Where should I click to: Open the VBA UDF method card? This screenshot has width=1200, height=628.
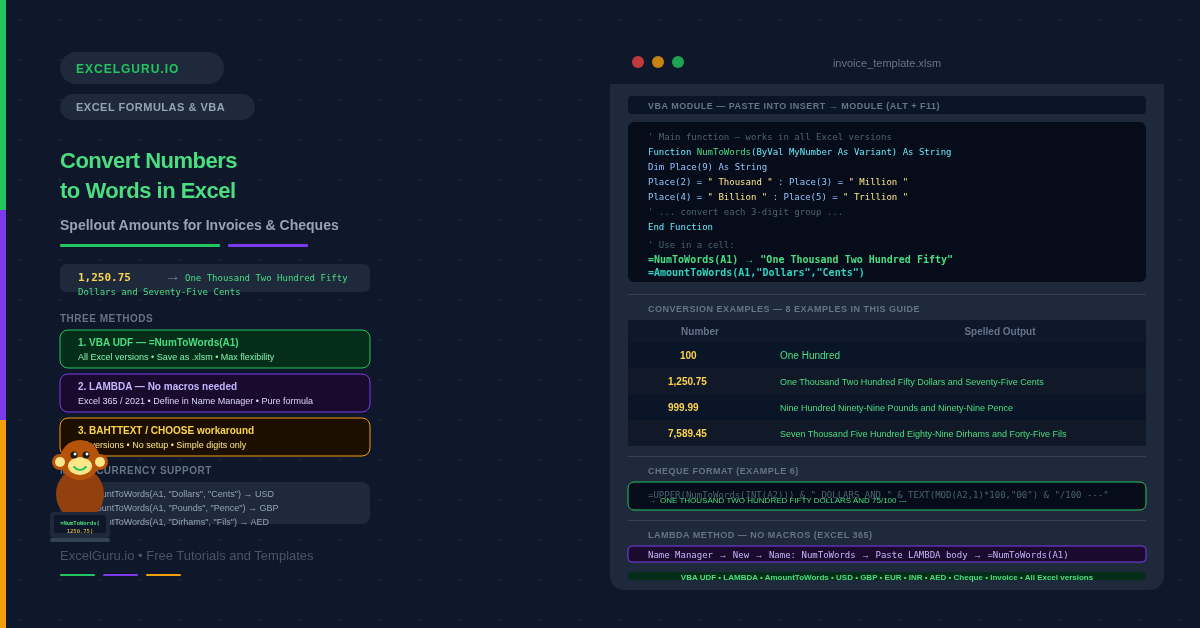[x=215, y=349]
